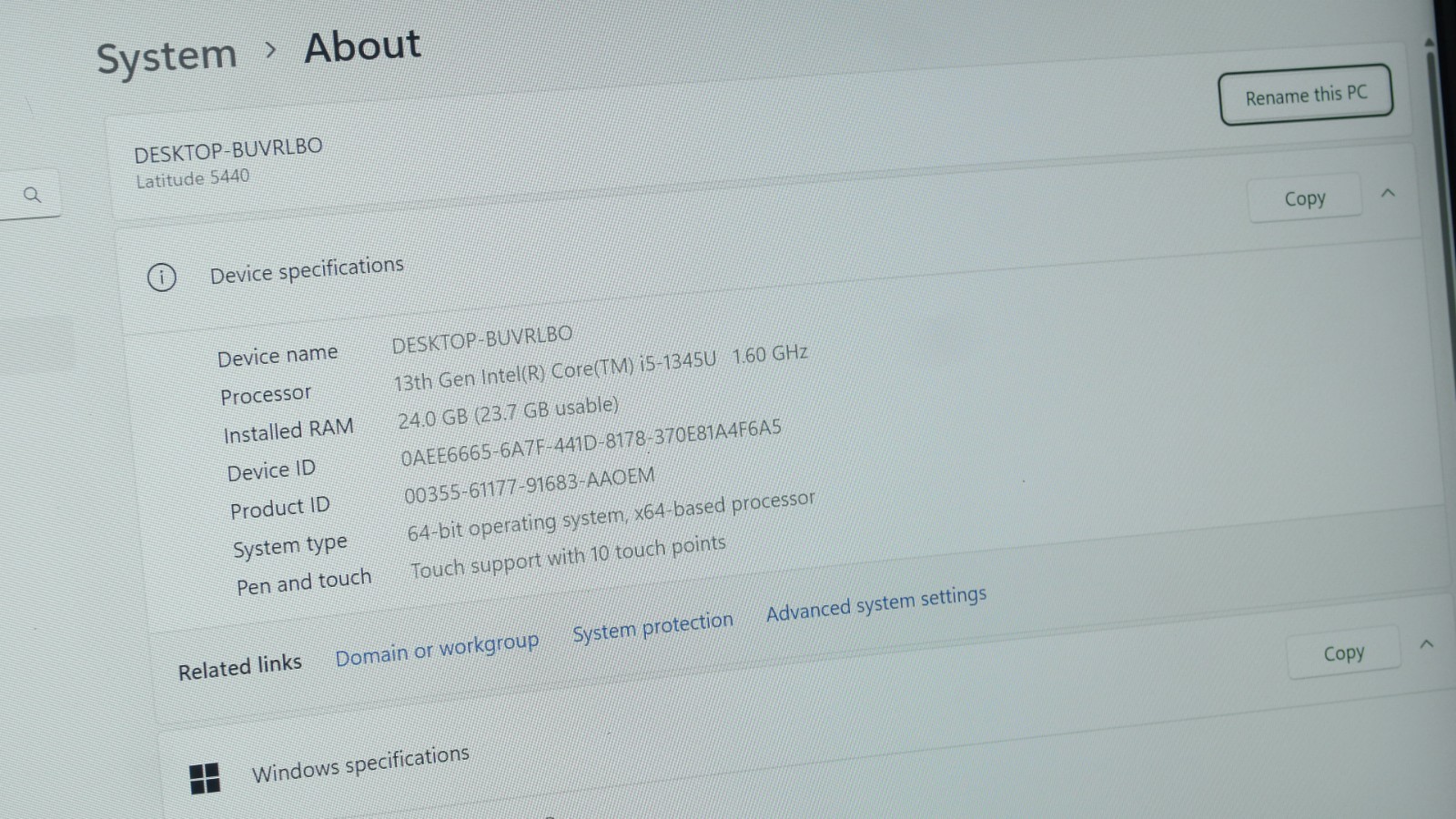This screenshot has width=1456, height=819.
Task: Click the search magnifier icon
Action: click(x=32, y=195)
